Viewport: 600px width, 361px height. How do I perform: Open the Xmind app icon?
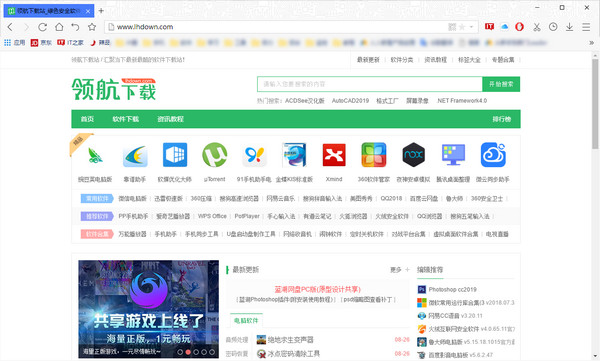[334, 155]
